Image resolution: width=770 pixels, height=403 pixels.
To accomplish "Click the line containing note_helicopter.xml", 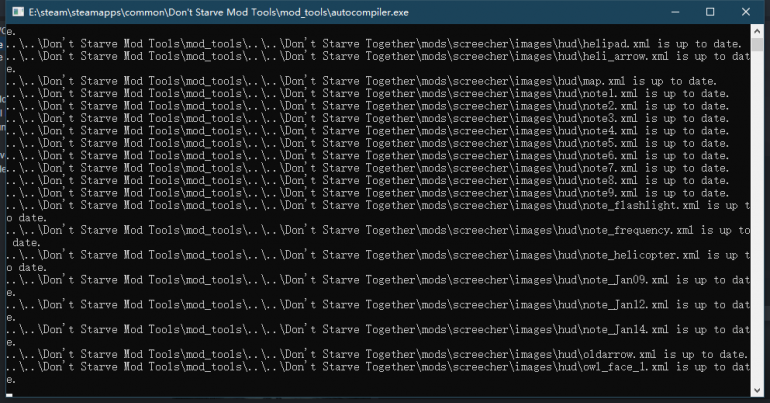I will 378,255.
